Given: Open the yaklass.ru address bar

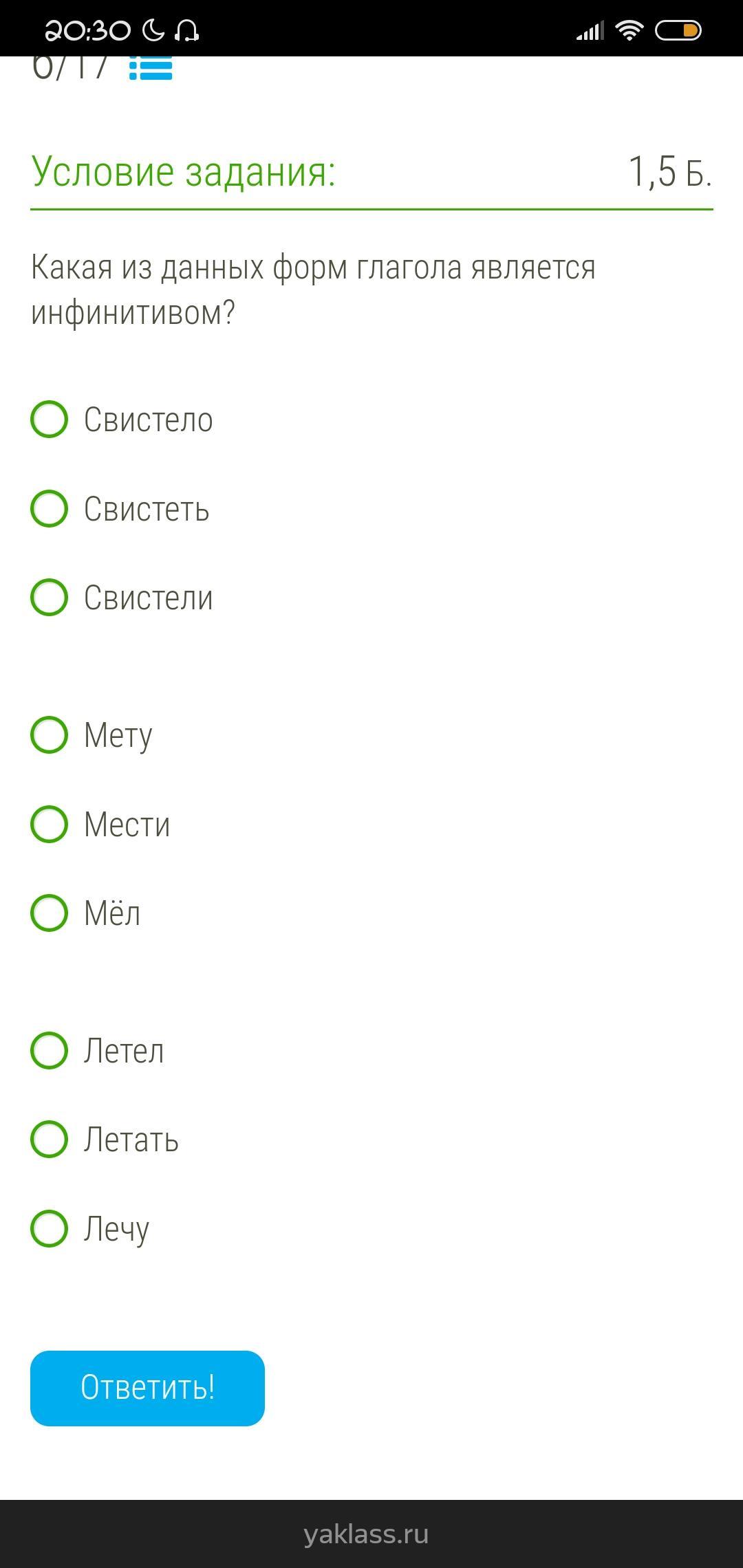Looking at the screenshot, I should (366, 1534).
